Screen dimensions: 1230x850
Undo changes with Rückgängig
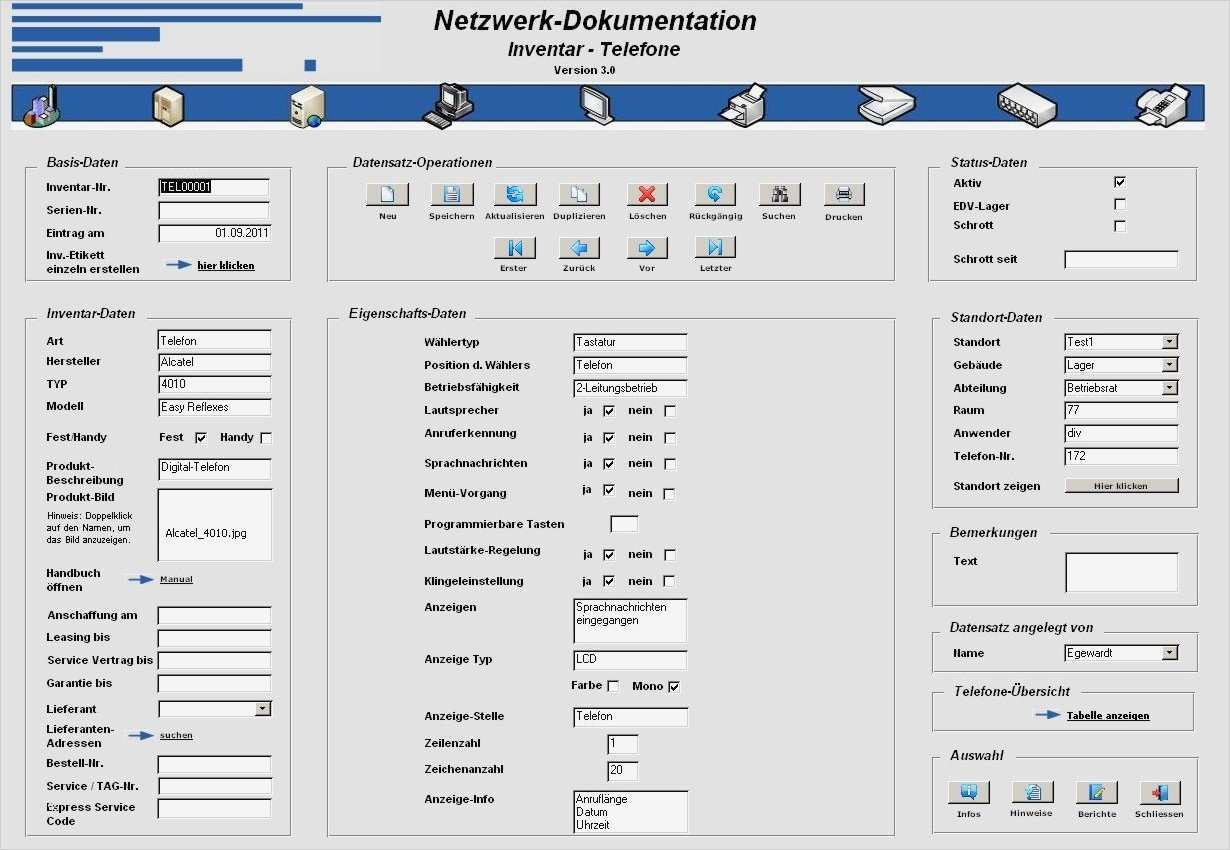tap(715, 194)
